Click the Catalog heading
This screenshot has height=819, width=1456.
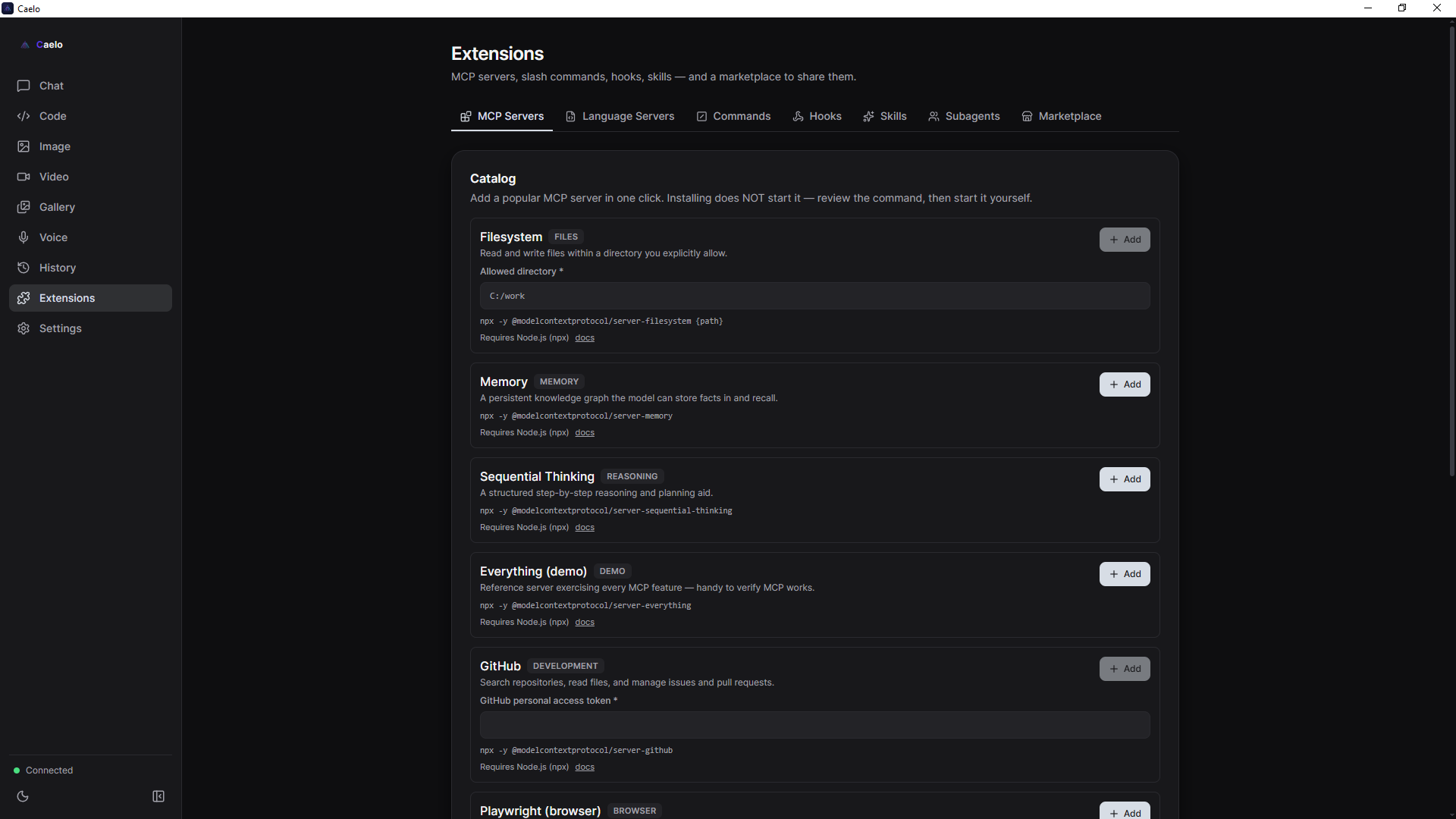coord(493,179)
